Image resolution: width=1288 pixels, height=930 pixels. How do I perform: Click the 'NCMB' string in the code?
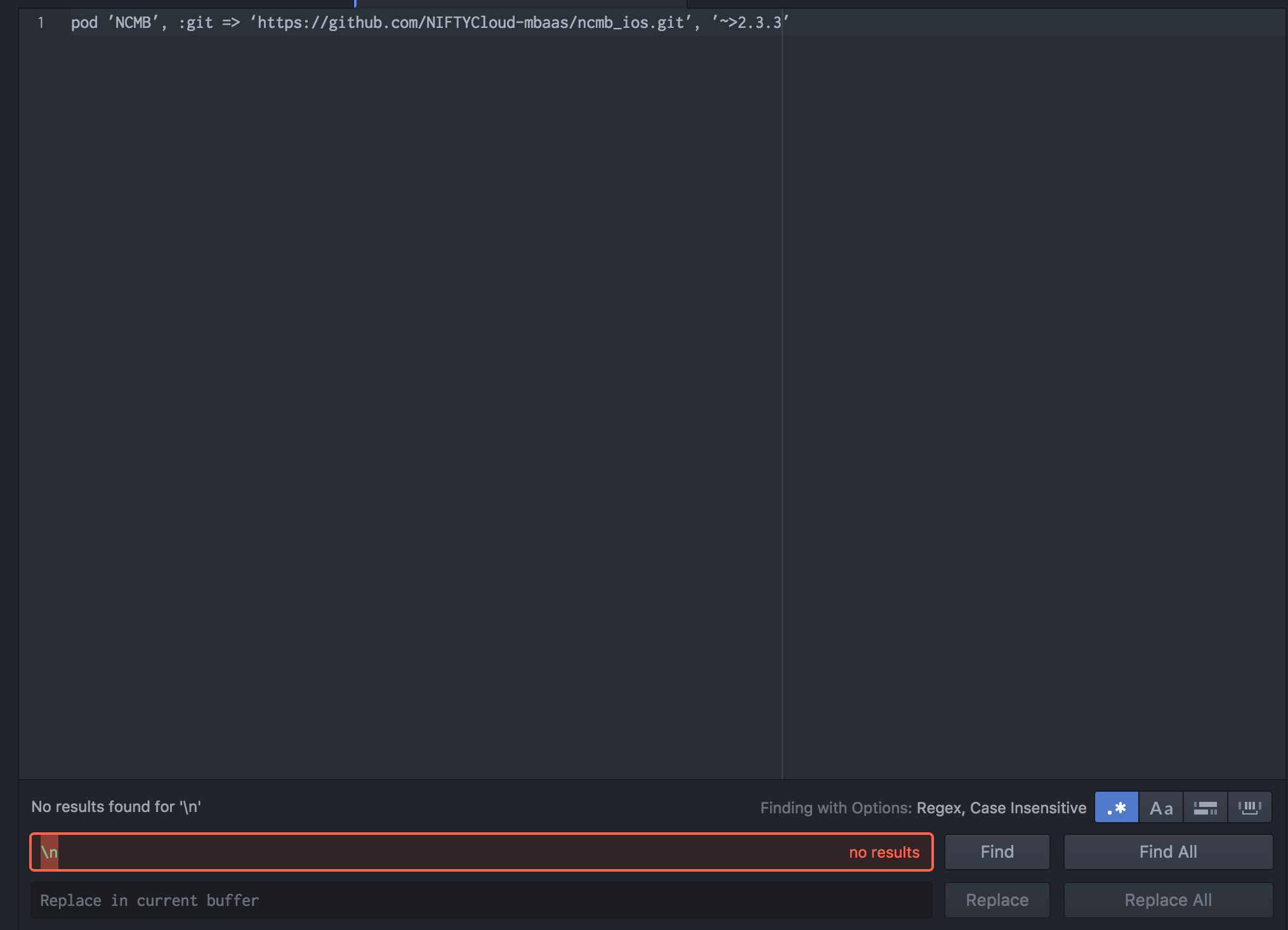click(x=133, y=23)
